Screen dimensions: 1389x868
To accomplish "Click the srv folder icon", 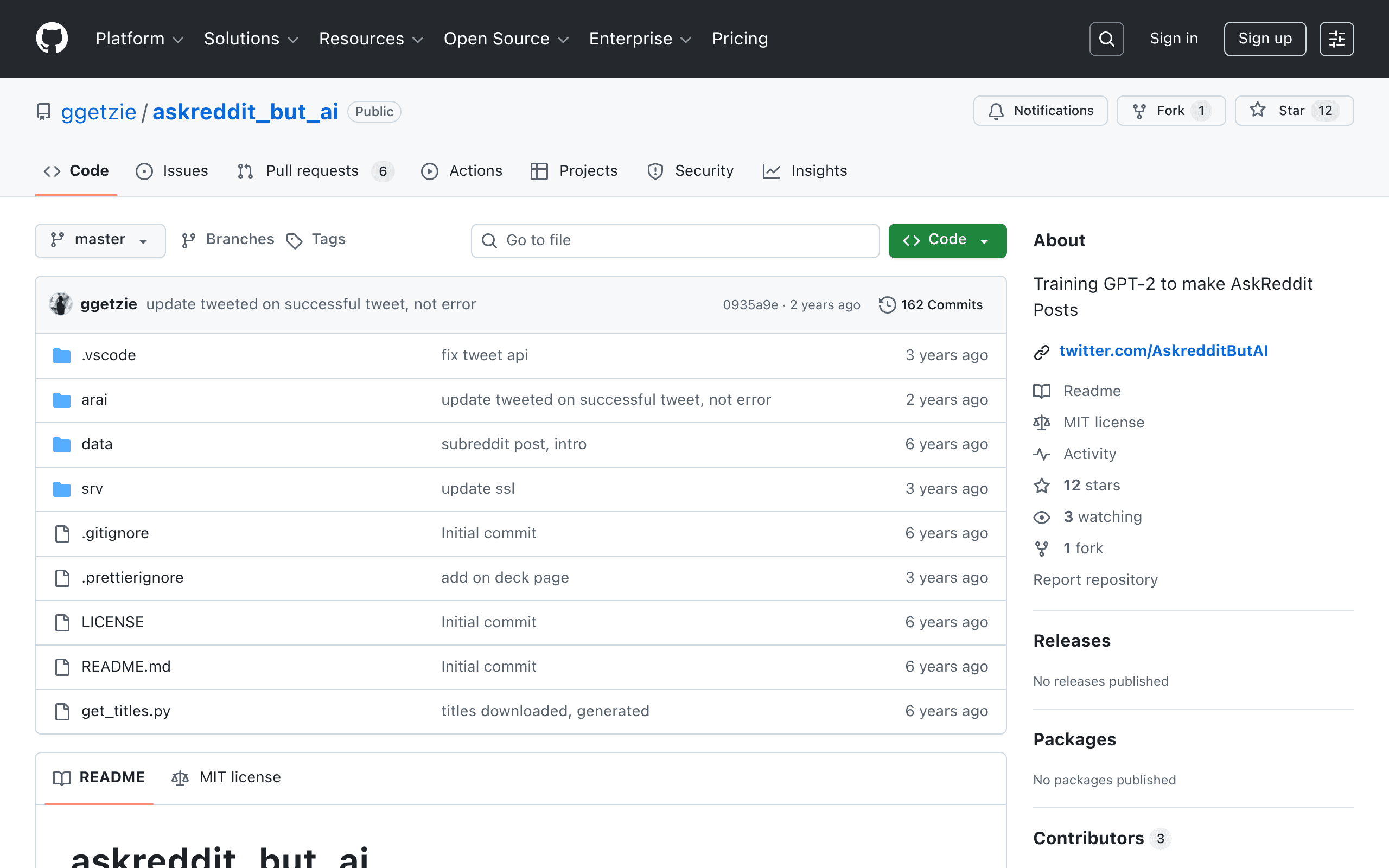I will [62, 489].
